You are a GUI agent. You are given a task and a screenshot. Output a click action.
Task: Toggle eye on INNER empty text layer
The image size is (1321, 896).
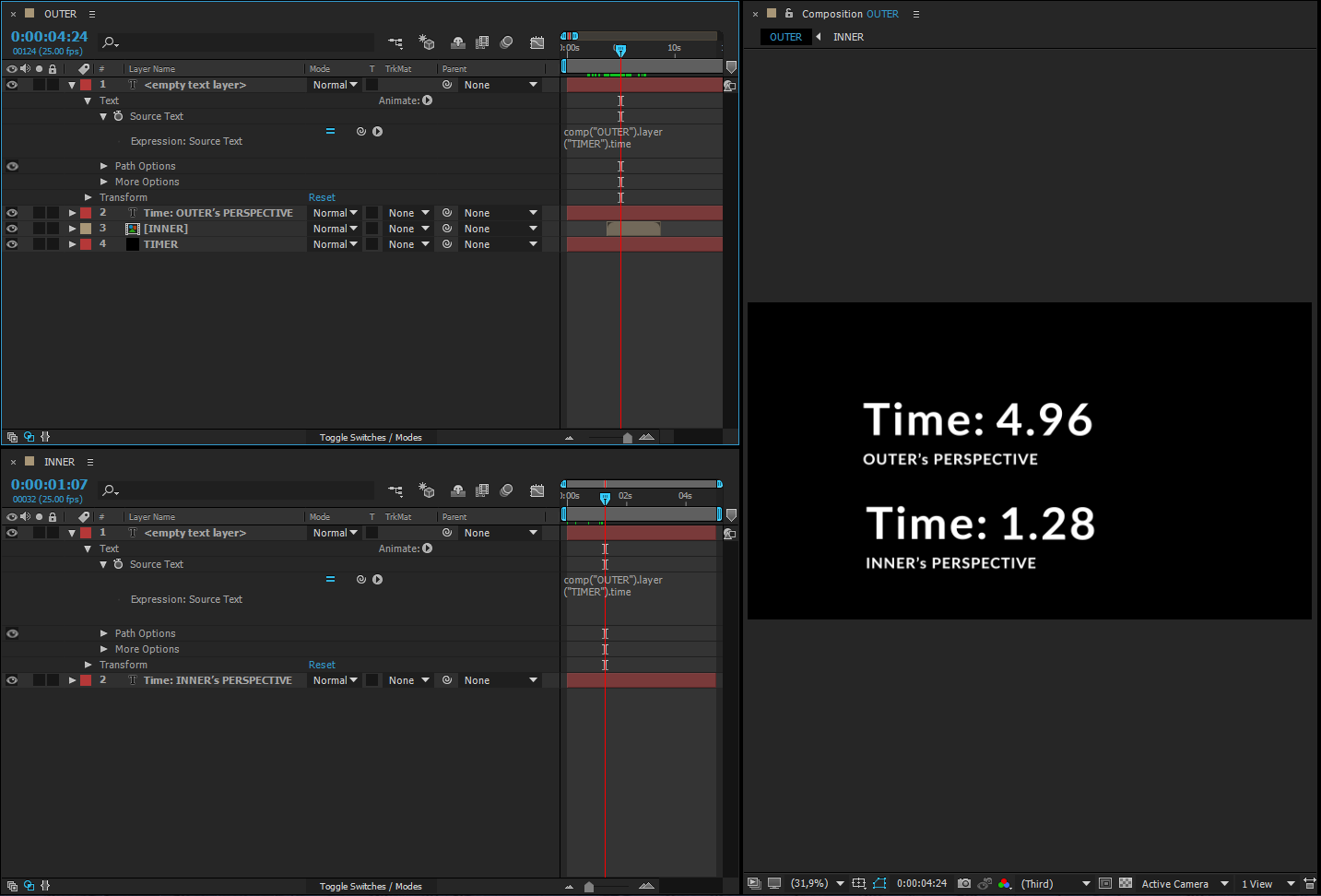click(12, 533)
